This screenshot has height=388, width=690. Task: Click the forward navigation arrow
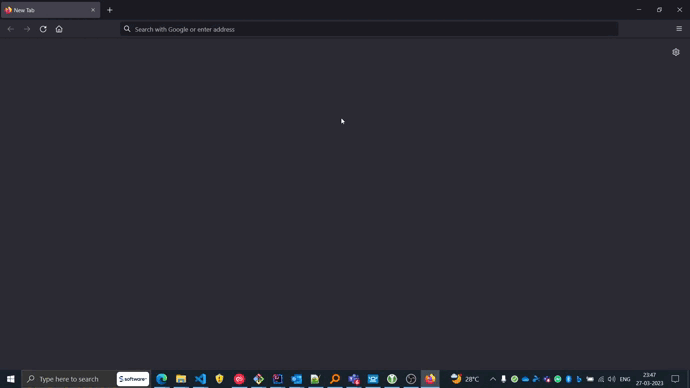(27, 29)
